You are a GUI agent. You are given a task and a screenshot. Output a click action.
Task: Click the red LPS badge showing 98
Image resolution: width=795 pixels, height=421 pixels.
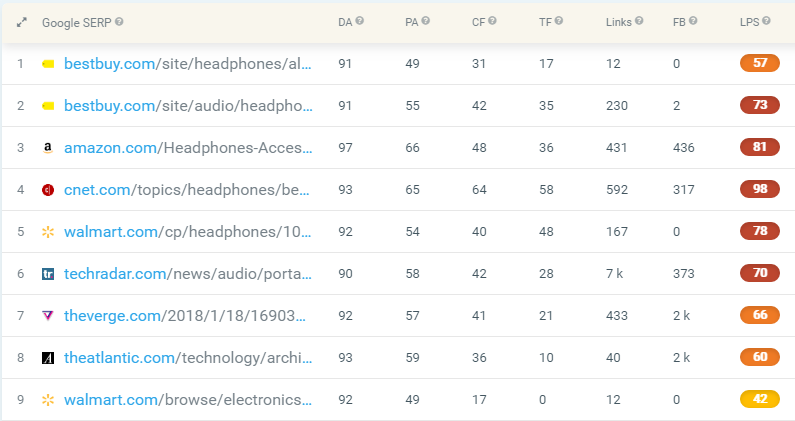(760, 189)
